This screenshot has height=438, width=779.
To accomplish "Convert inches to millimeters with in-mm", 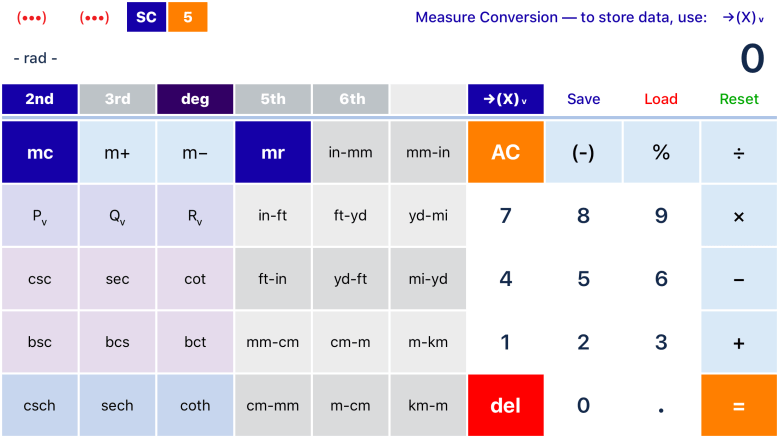I will [x=351, y=153].
